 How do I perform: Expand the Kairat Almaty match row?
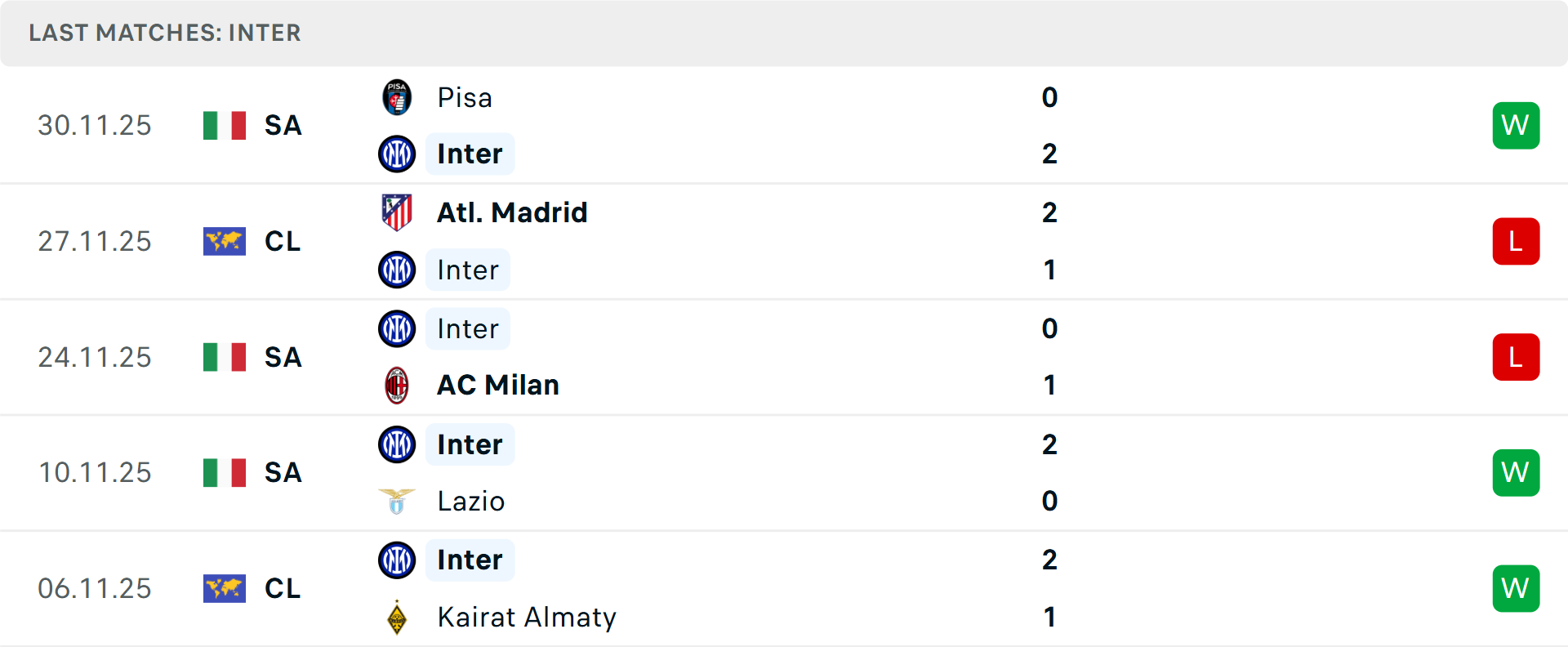tap(784, 588)
